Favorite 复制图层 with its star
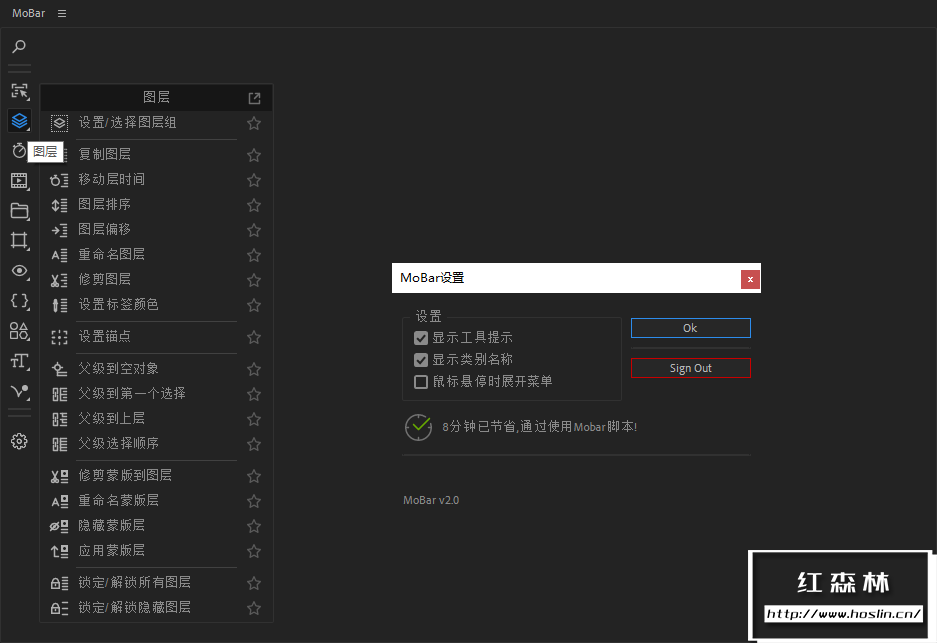937x643 pixels. coord(254,155)
